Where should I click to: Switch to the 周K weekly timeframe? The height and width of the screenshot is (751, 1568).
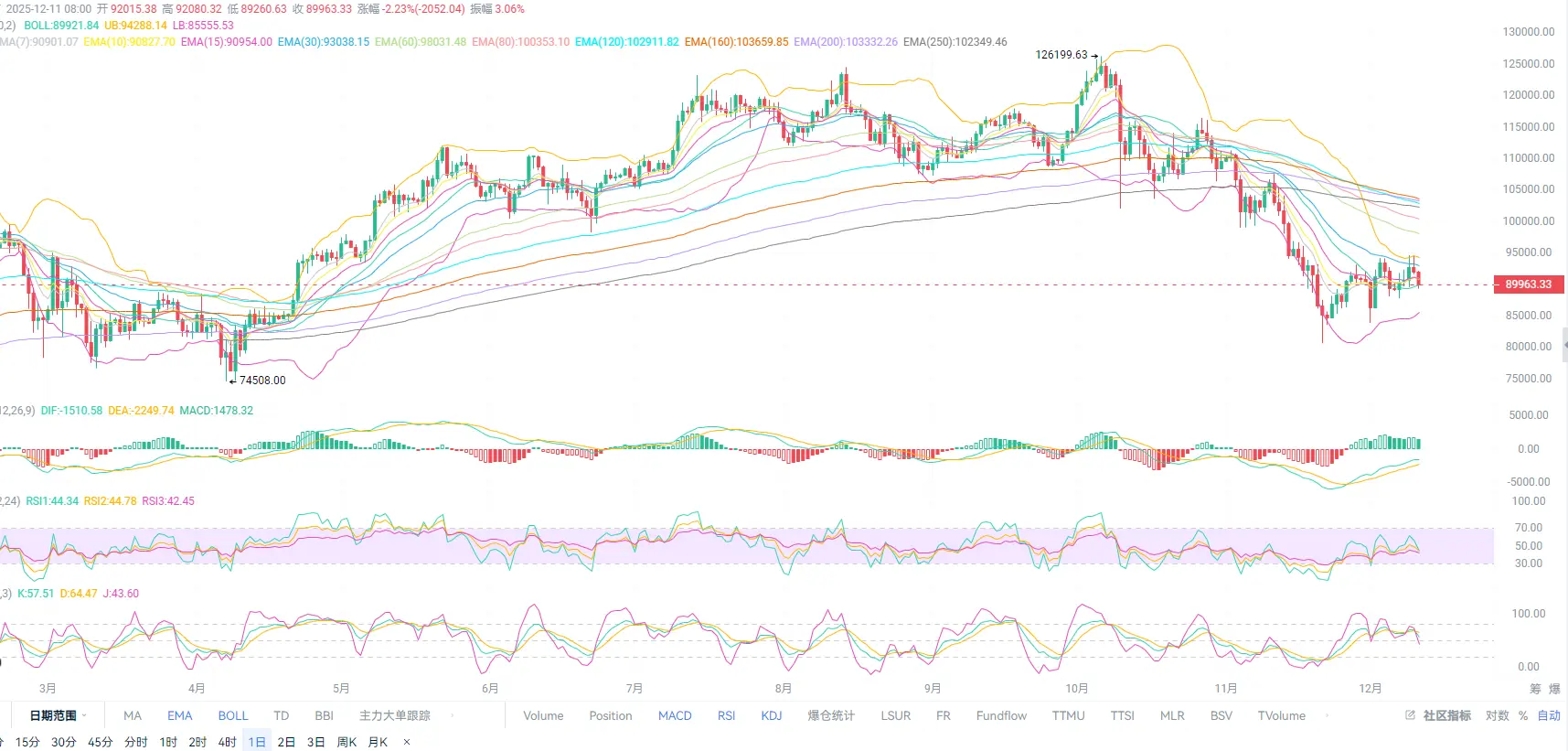(x=347, y=742)
